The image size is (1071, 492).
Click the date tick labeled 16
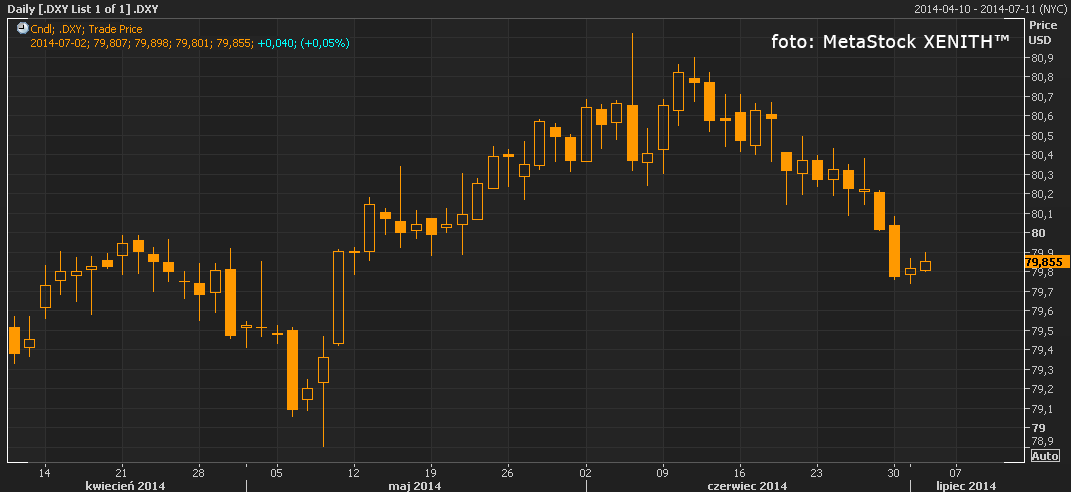[739, 473]
